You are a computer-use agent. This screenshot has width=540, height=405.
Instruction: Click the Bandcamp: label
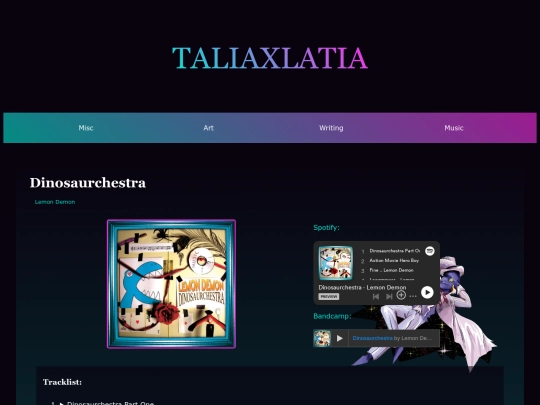point(332,316)
